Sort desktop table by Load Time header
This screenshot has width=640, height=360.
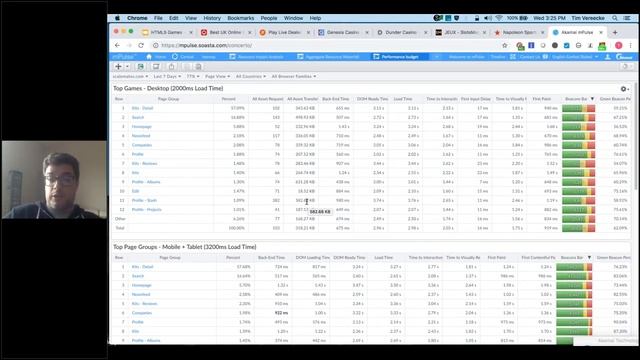[x=403, y=99]
